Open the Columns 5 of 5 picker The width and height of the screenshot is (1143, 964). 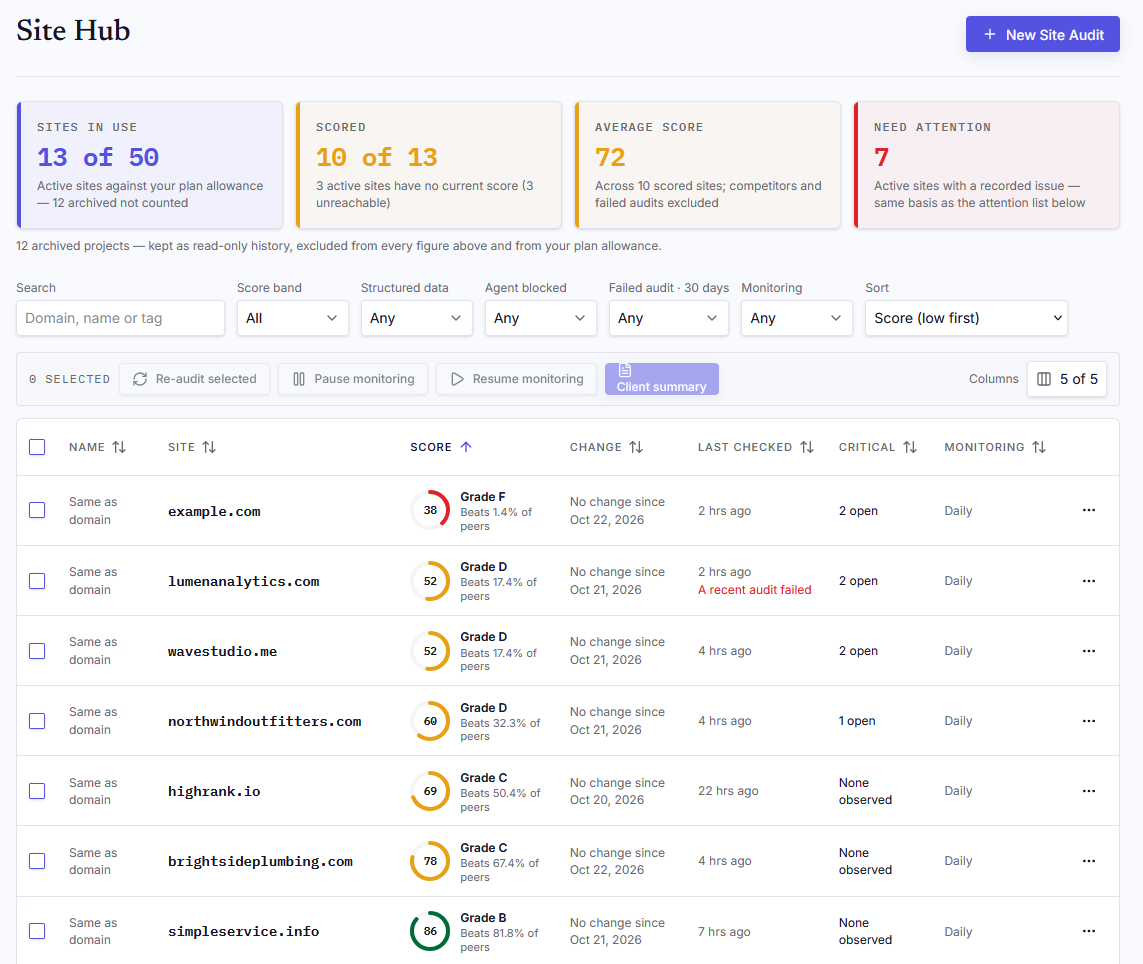(x=1066, y=379)
